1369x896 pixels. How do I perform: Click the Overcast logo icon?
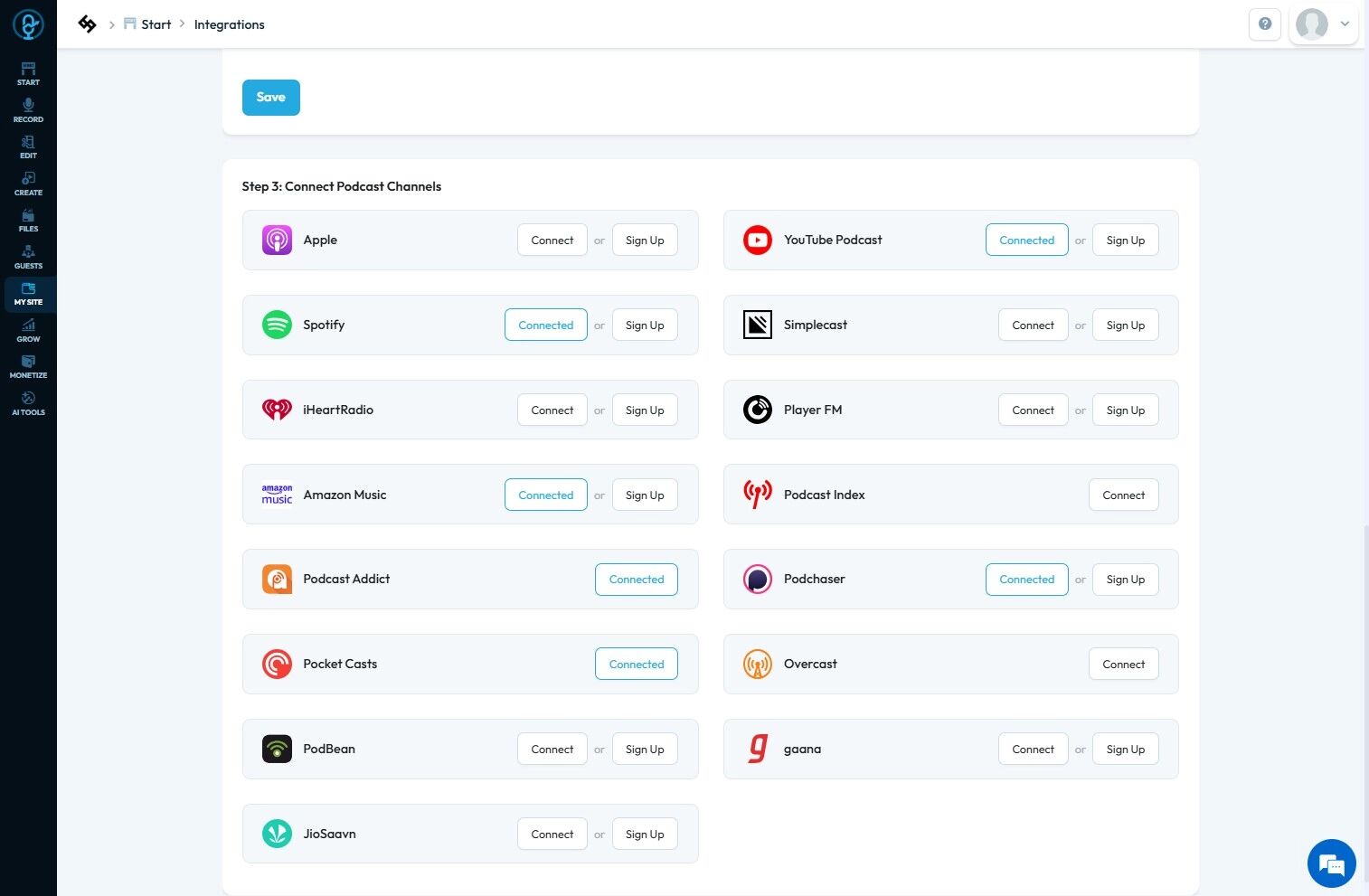758,664
